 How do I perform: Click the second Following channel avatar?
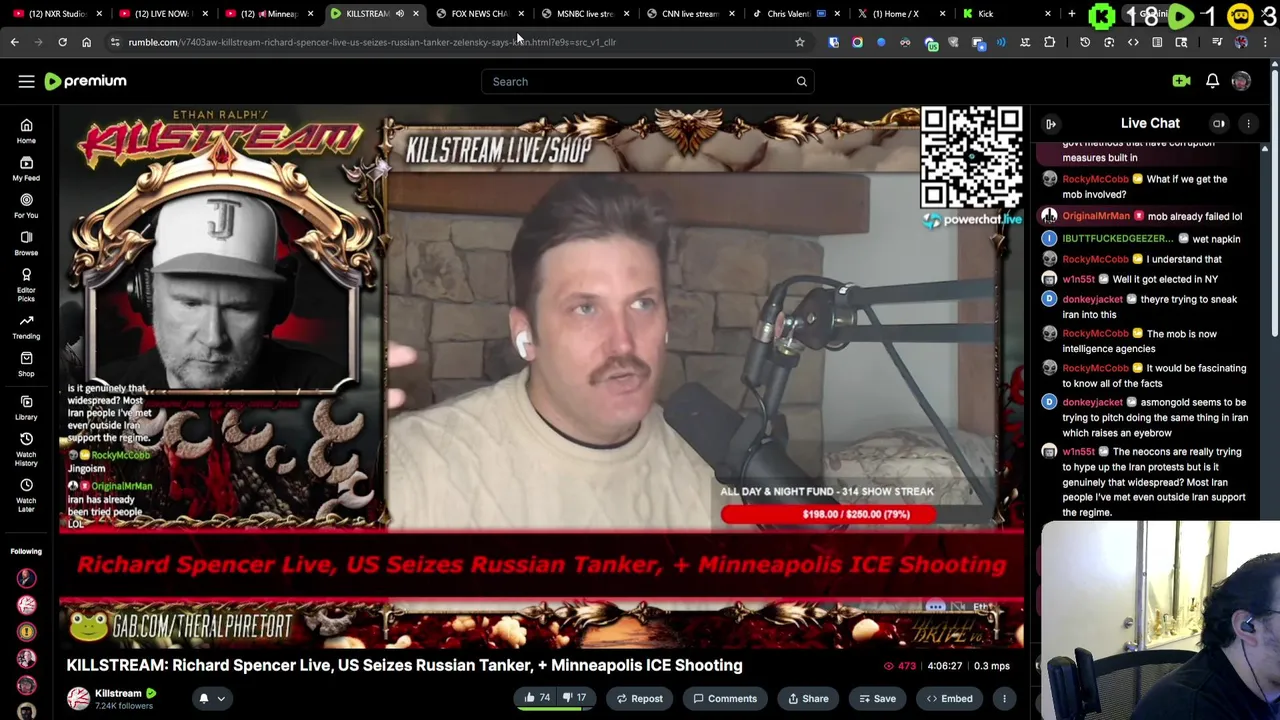tap(26, 605)
